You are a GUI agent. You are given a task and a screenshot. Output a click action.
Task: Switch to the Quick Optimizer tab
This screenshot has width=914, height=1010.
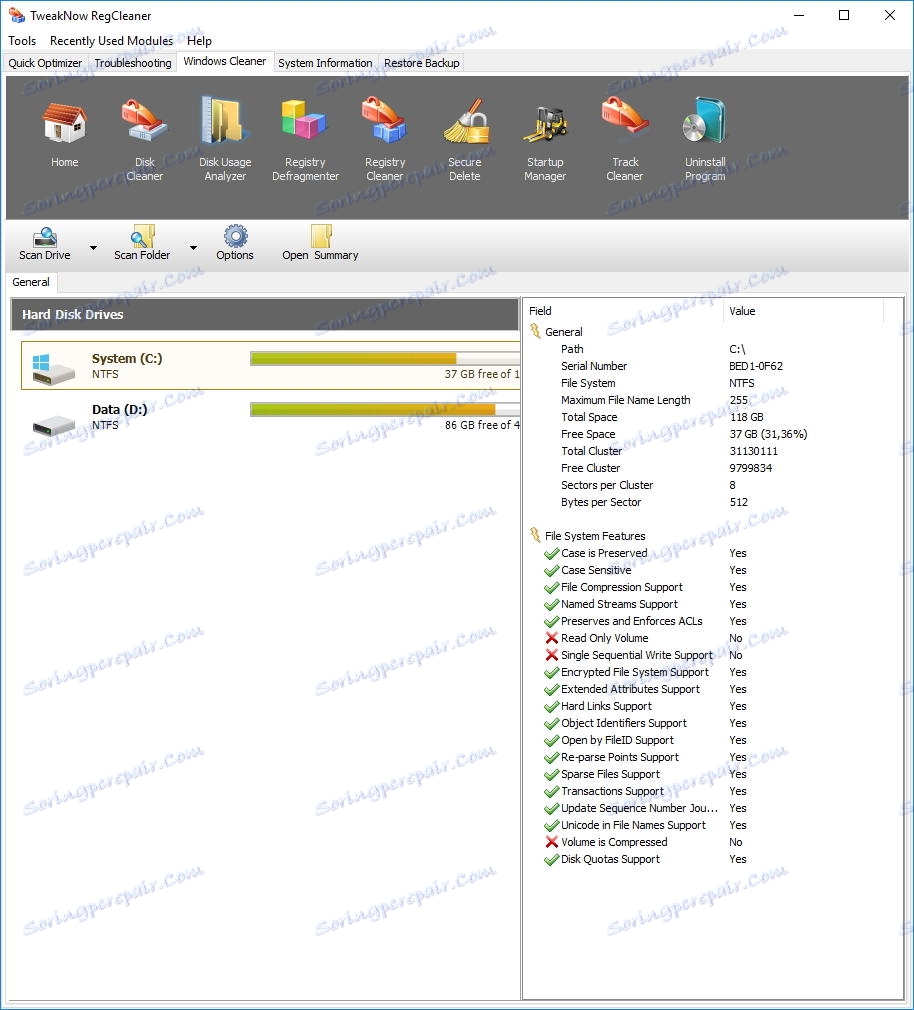pyautogui.click(x=45, y=63)
